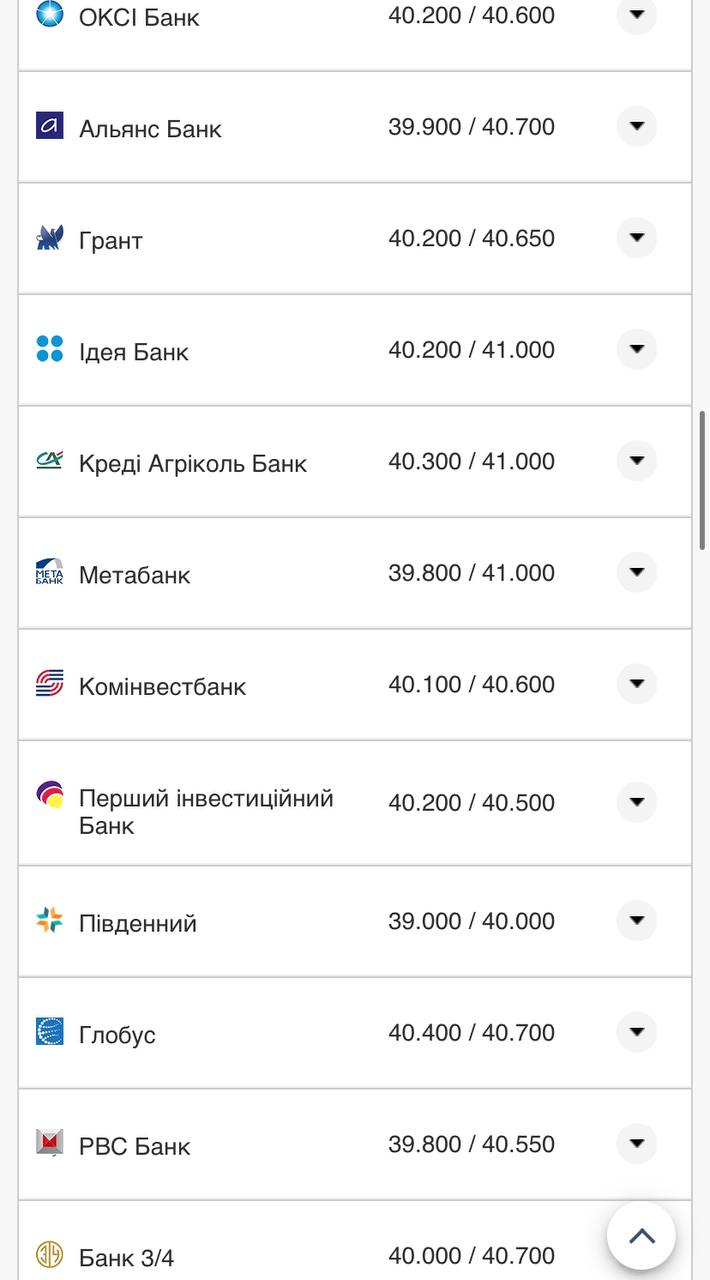Image resolution: width=710 pixels, height=1280 pixels.
Task: Expand Перший інвестиційний Банк details
Action: pos(637,802)
